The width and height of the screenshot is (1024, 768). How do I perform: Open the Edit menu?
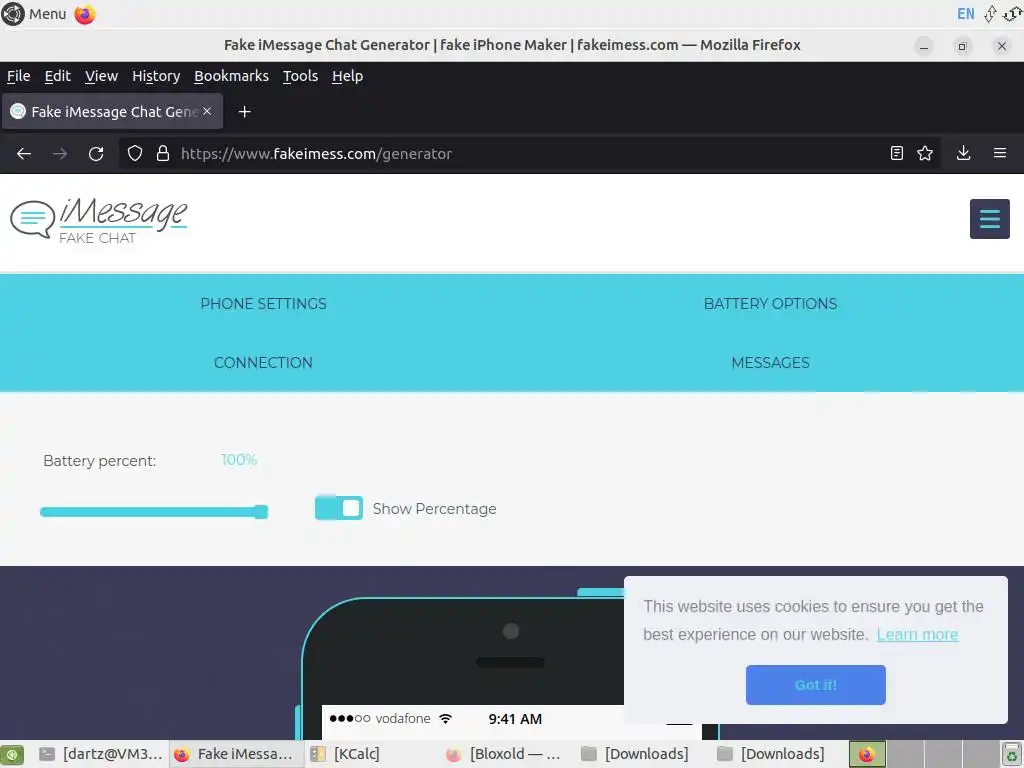[57, 76]
